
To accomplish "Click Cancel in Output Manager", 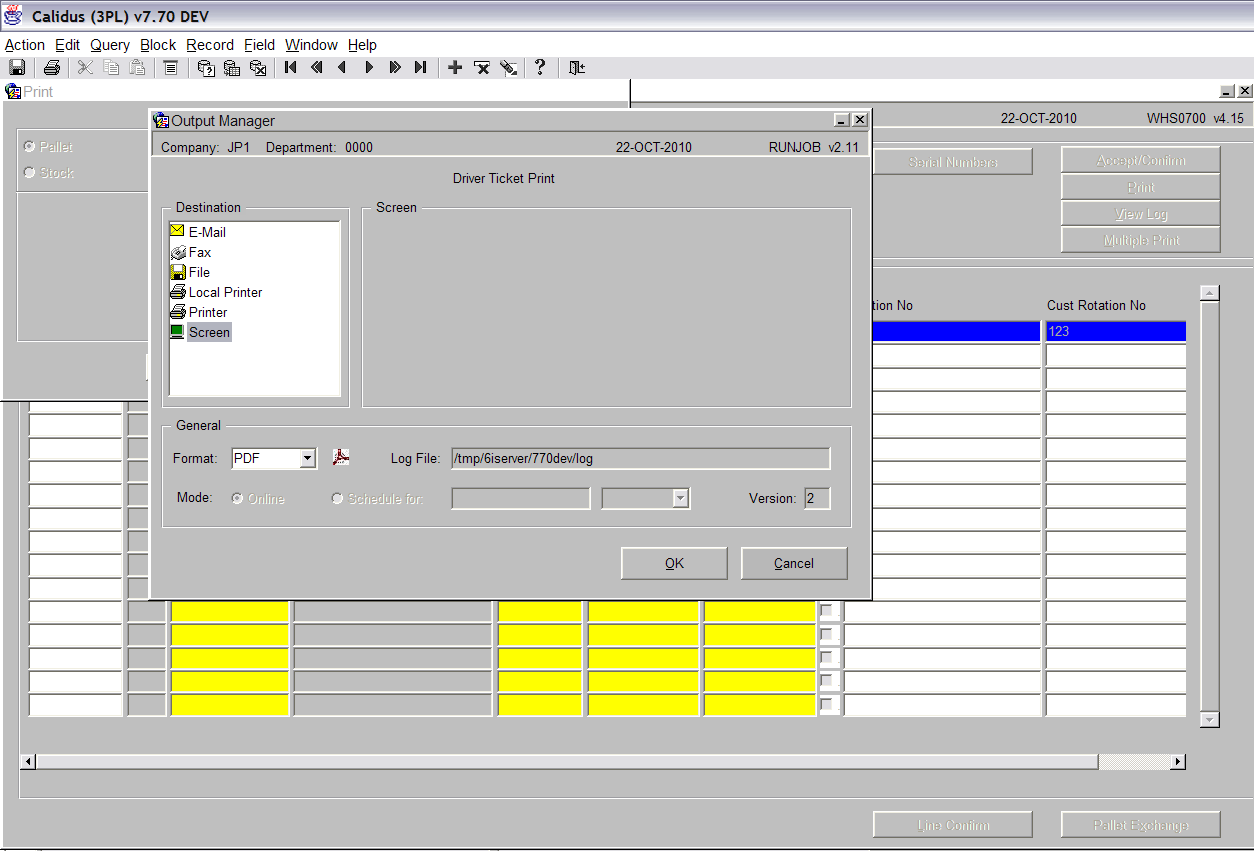I will click(x=794, y=563).
